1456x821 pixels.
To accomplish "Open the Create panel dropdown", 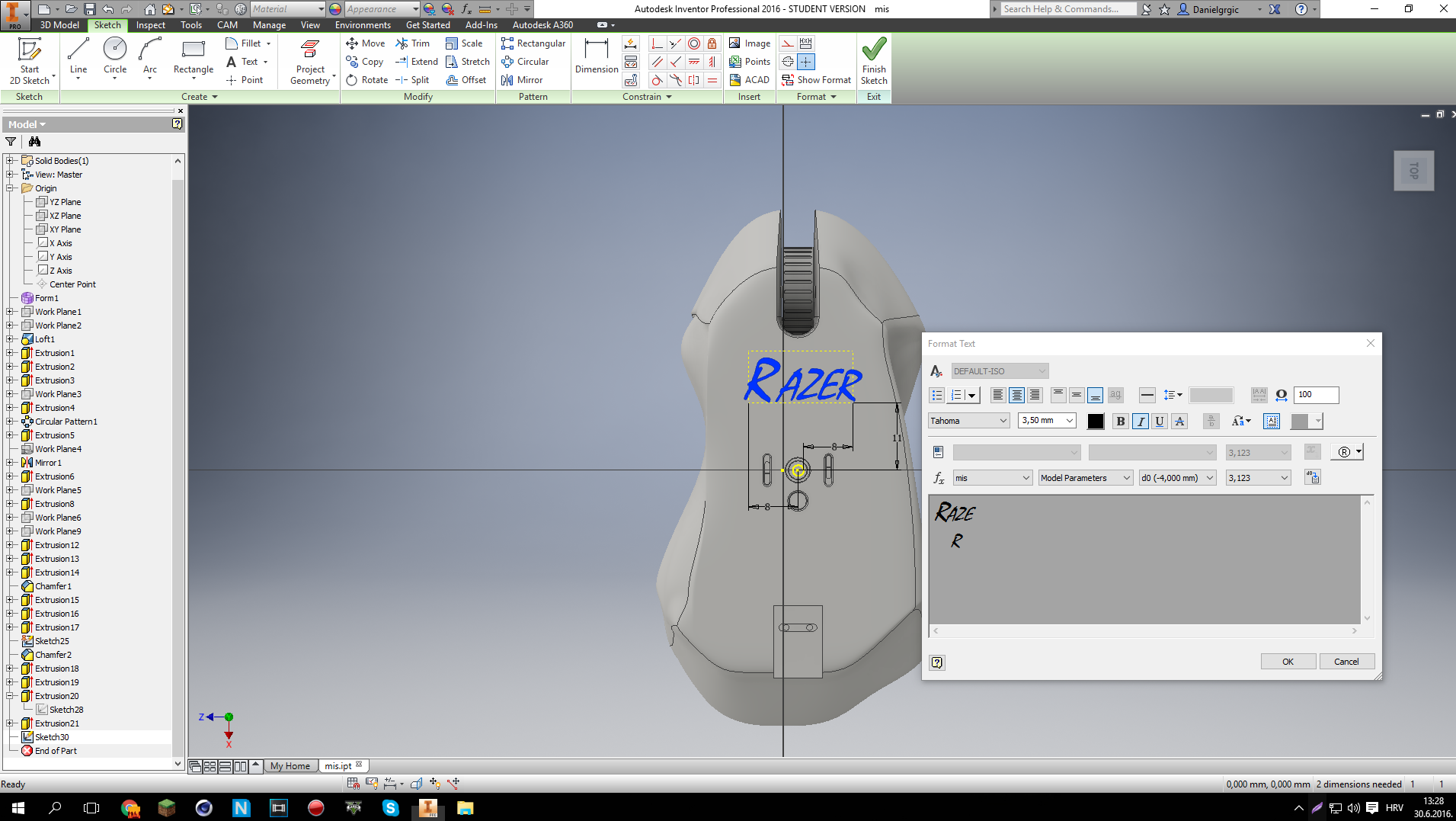I will coord(200,97).
